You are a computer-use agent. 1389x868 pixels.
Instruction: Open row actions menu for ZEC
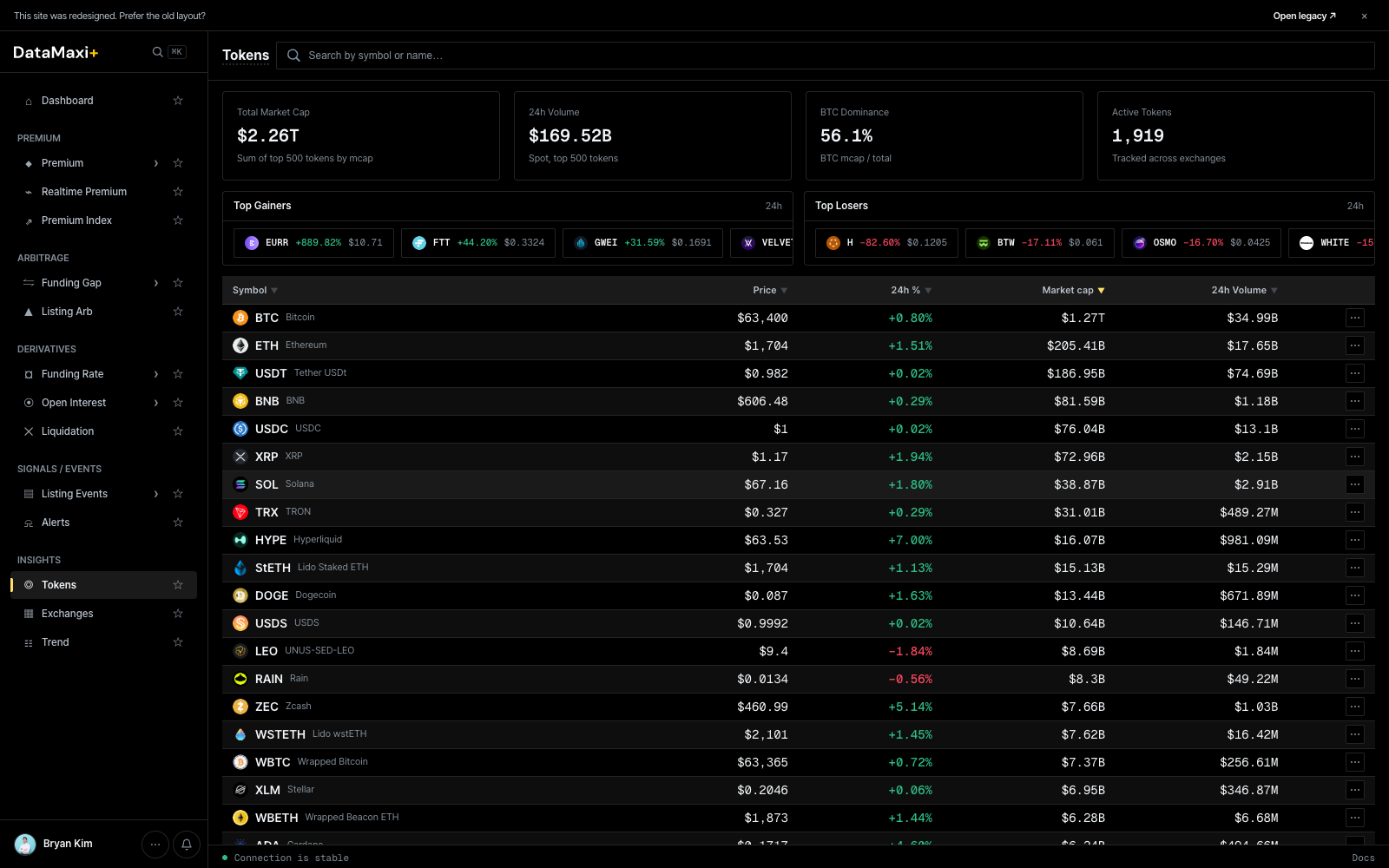tap(1355, 707)
